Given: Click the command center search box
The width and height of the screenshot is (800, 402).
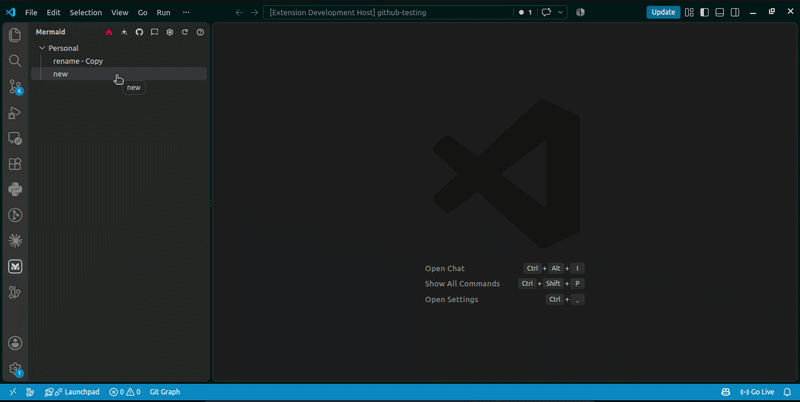Looking at the screenshot, I should (388, 12).
